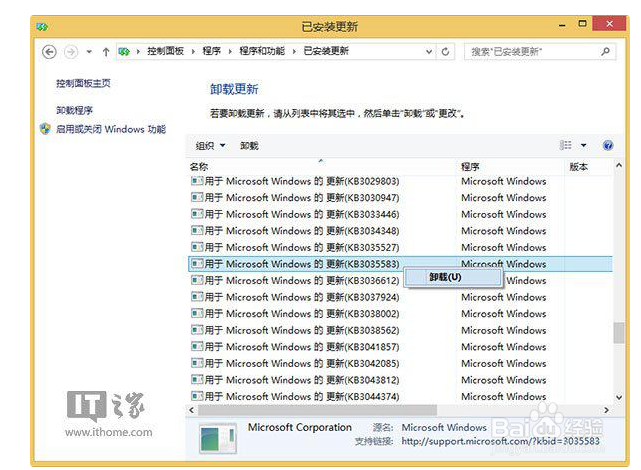Open the recent locations dropdown arrow
The image size is (641, 470).
(89, 52)
